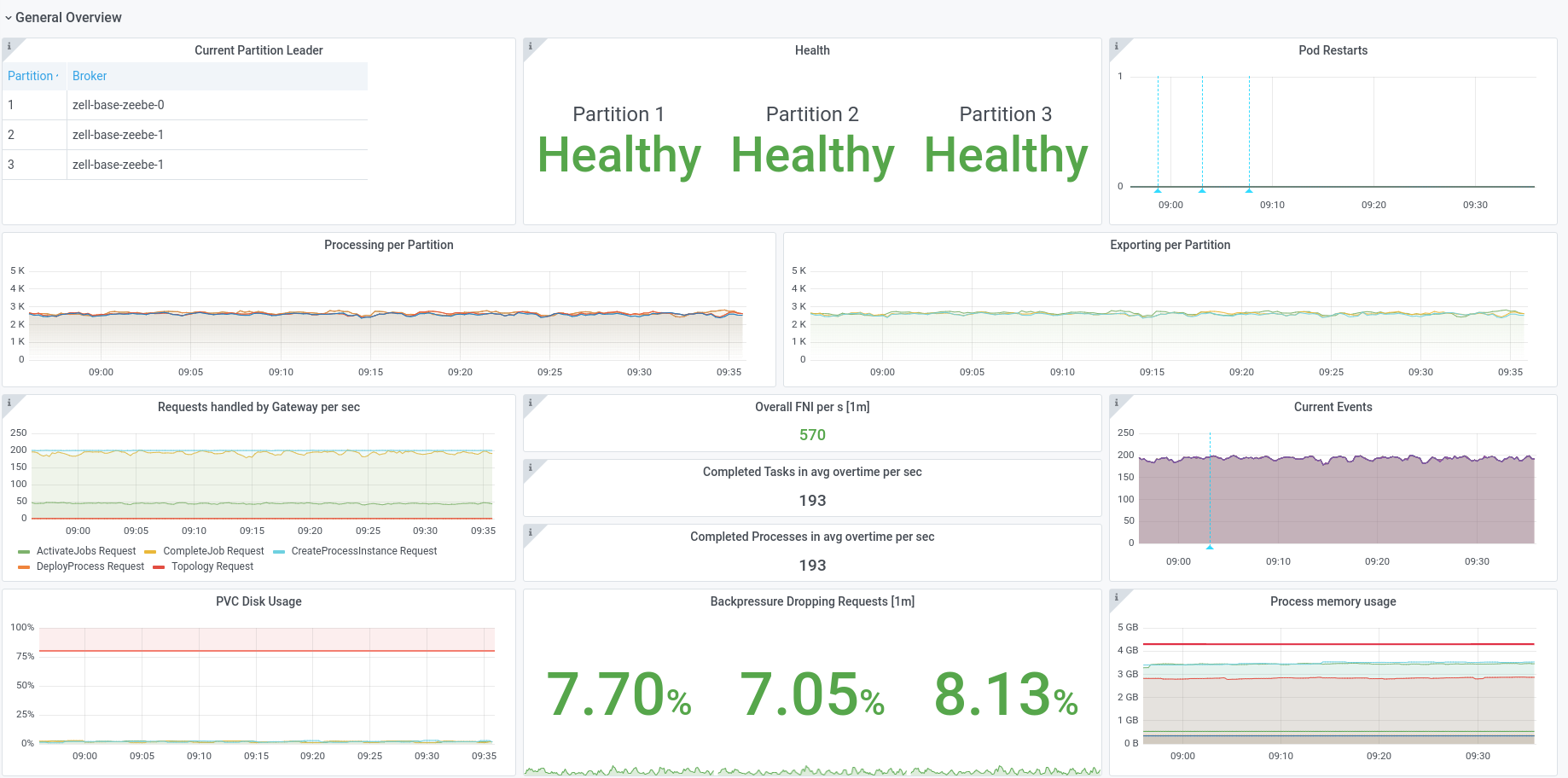Open info icon on Current Partition Leader panel
This screenshot has width=1568, height=778.
[x=9, y=46]
